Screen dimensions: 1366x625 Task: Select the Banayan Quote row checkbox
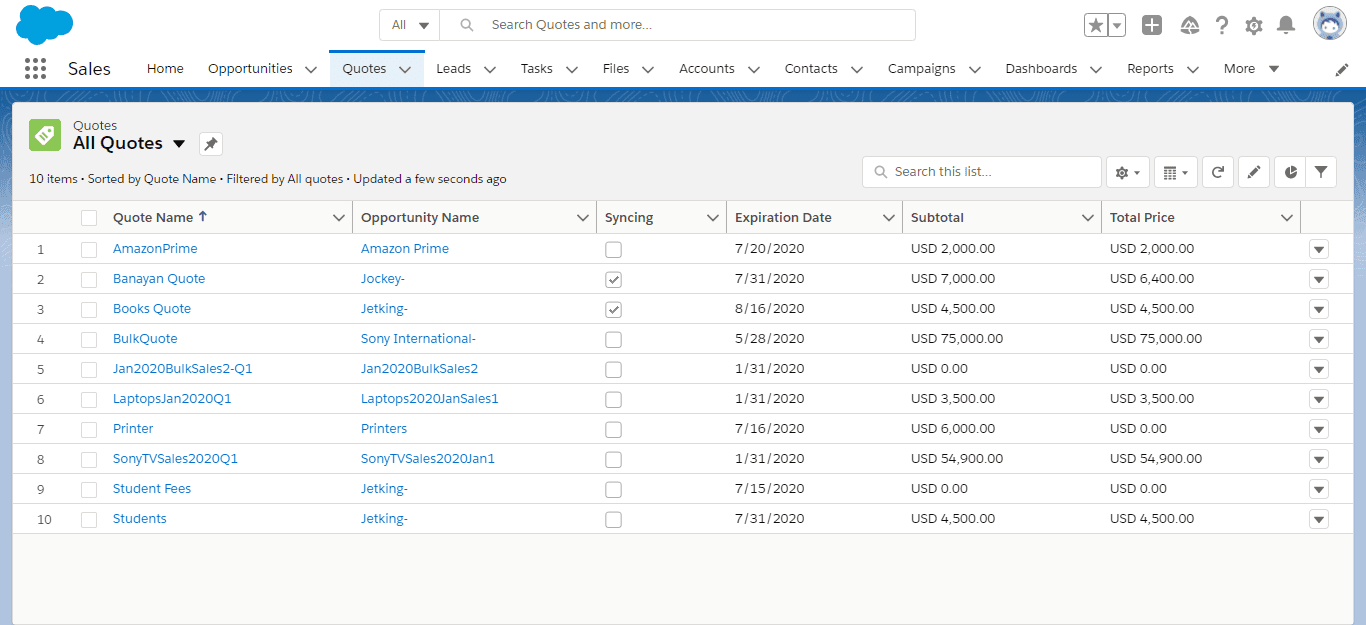point(89,279)
